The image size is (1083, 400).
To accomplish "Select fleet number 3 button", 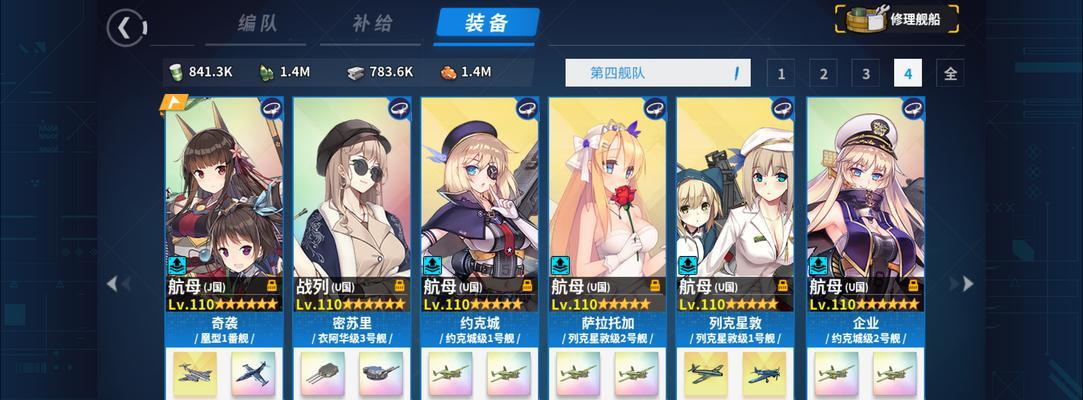I will (865, 73).
